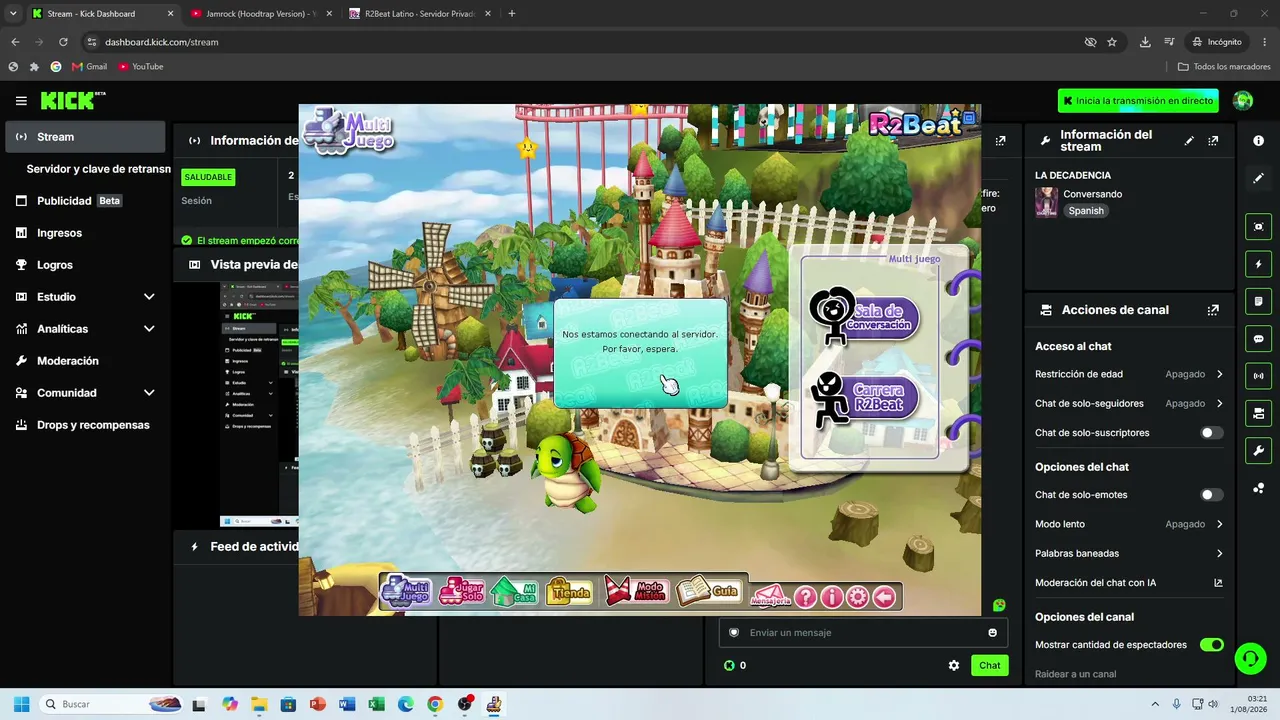Click the Enviar un mensaje input
Viewport: 1280px width, 720px height.
coord(862,632)
